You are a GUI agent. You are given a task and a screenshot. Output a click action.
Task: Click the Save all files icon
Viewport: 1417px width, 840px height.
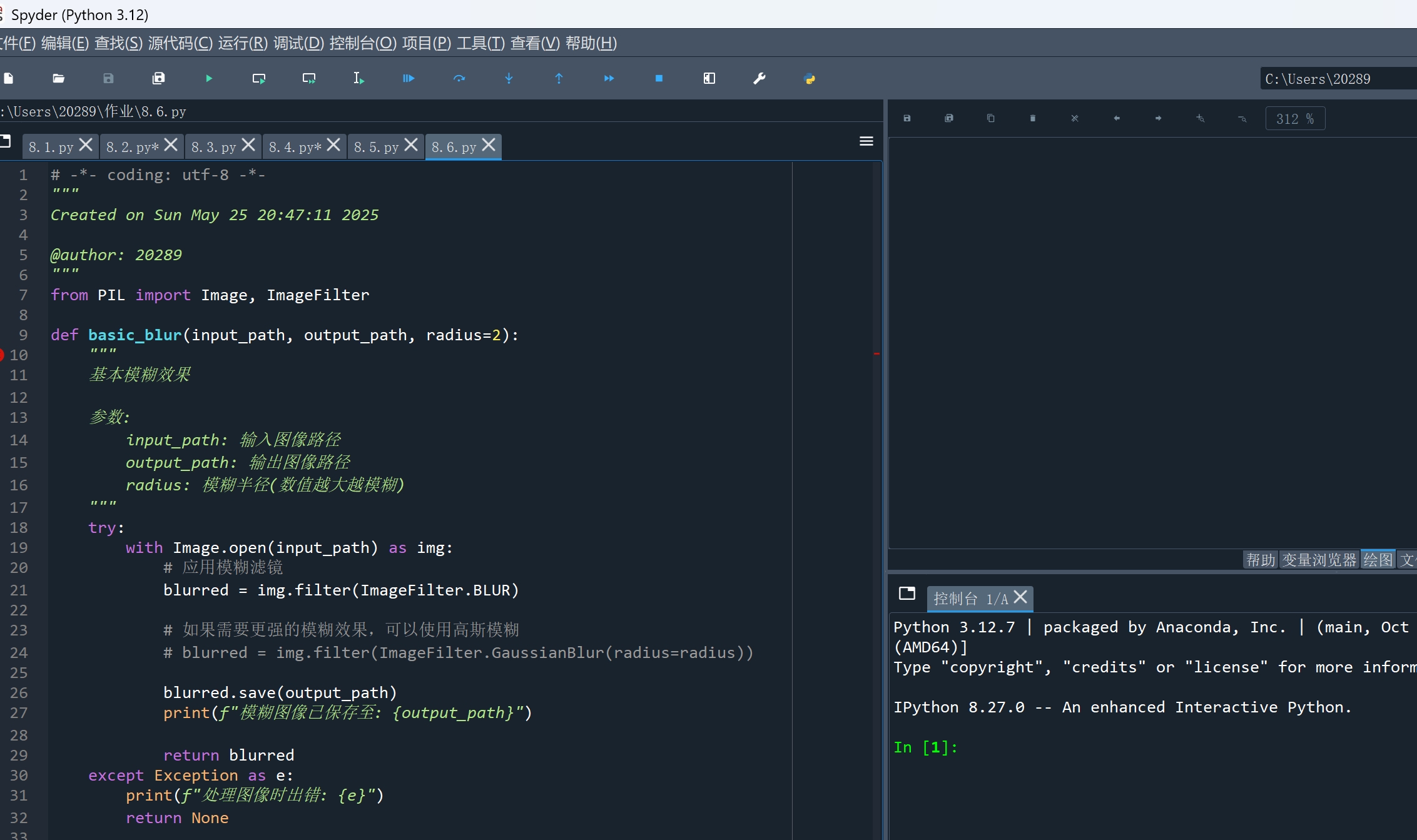158,78
